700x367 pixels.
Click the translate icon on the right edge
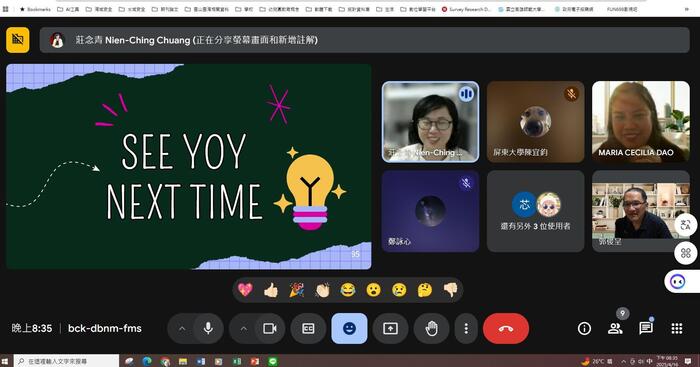pos(686,225)
